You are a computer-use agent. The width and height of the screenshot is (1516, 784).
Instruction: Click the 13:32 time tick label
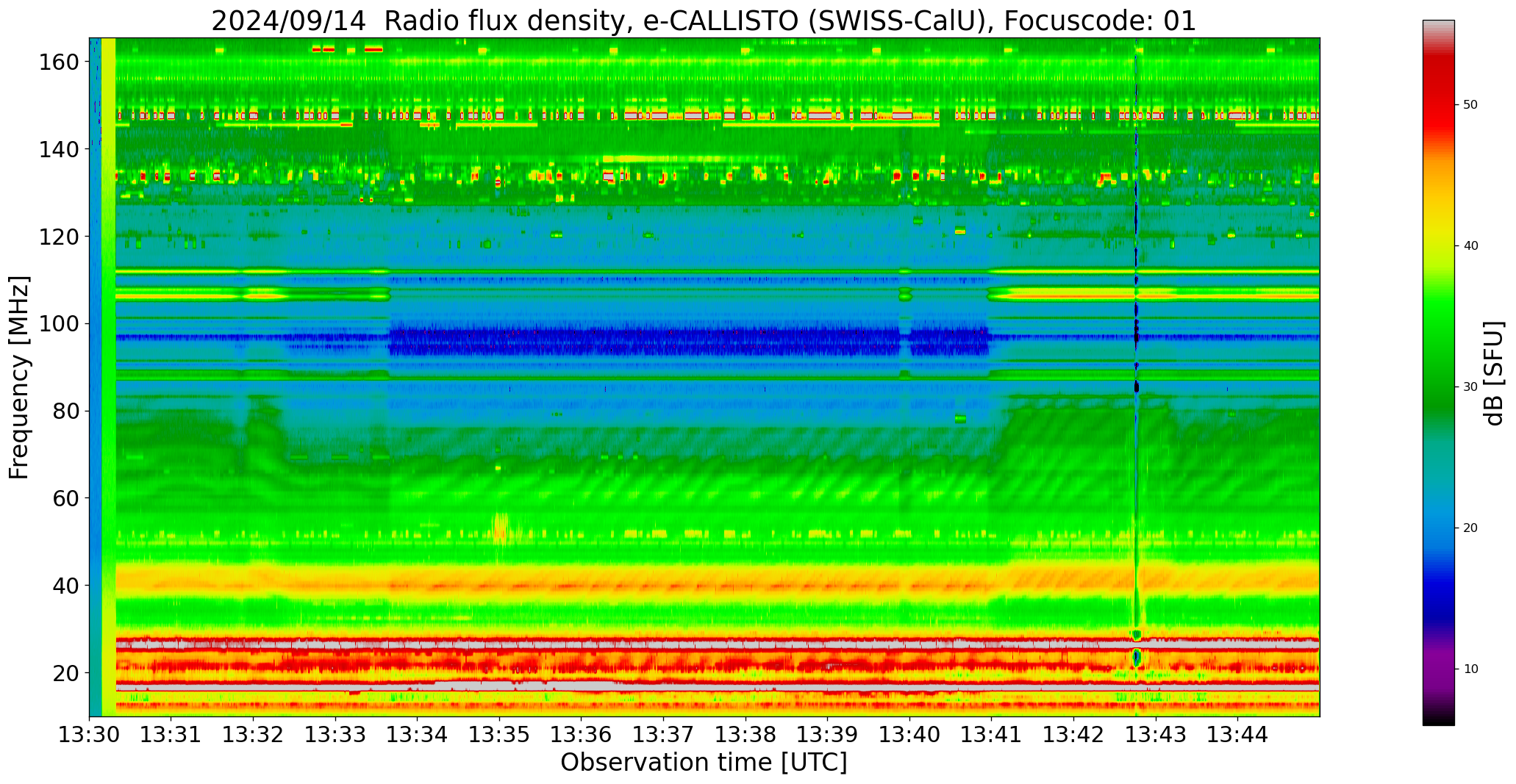[253, 735]
